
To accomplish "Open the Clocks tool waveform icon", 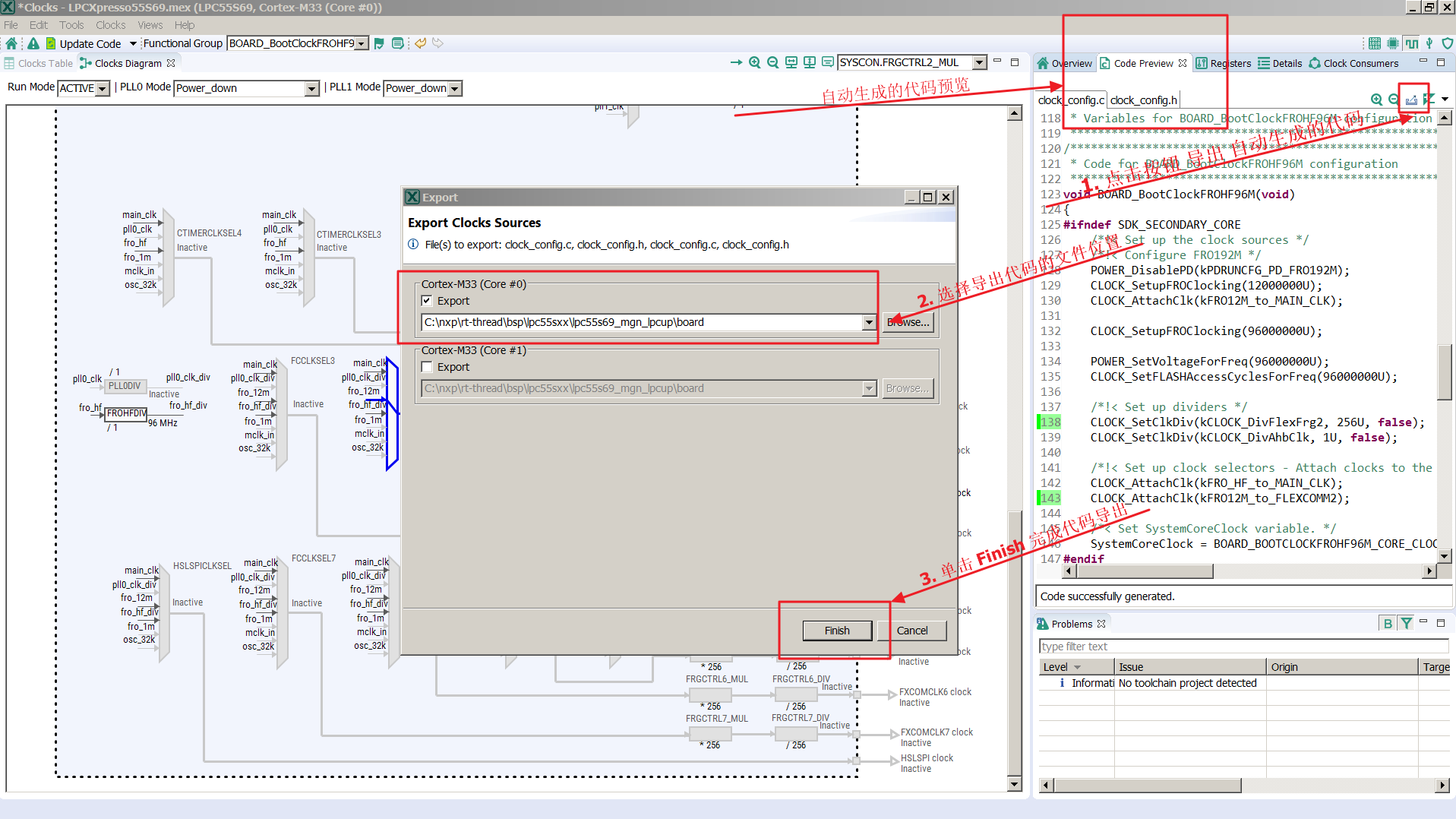I will [1411, 43].
